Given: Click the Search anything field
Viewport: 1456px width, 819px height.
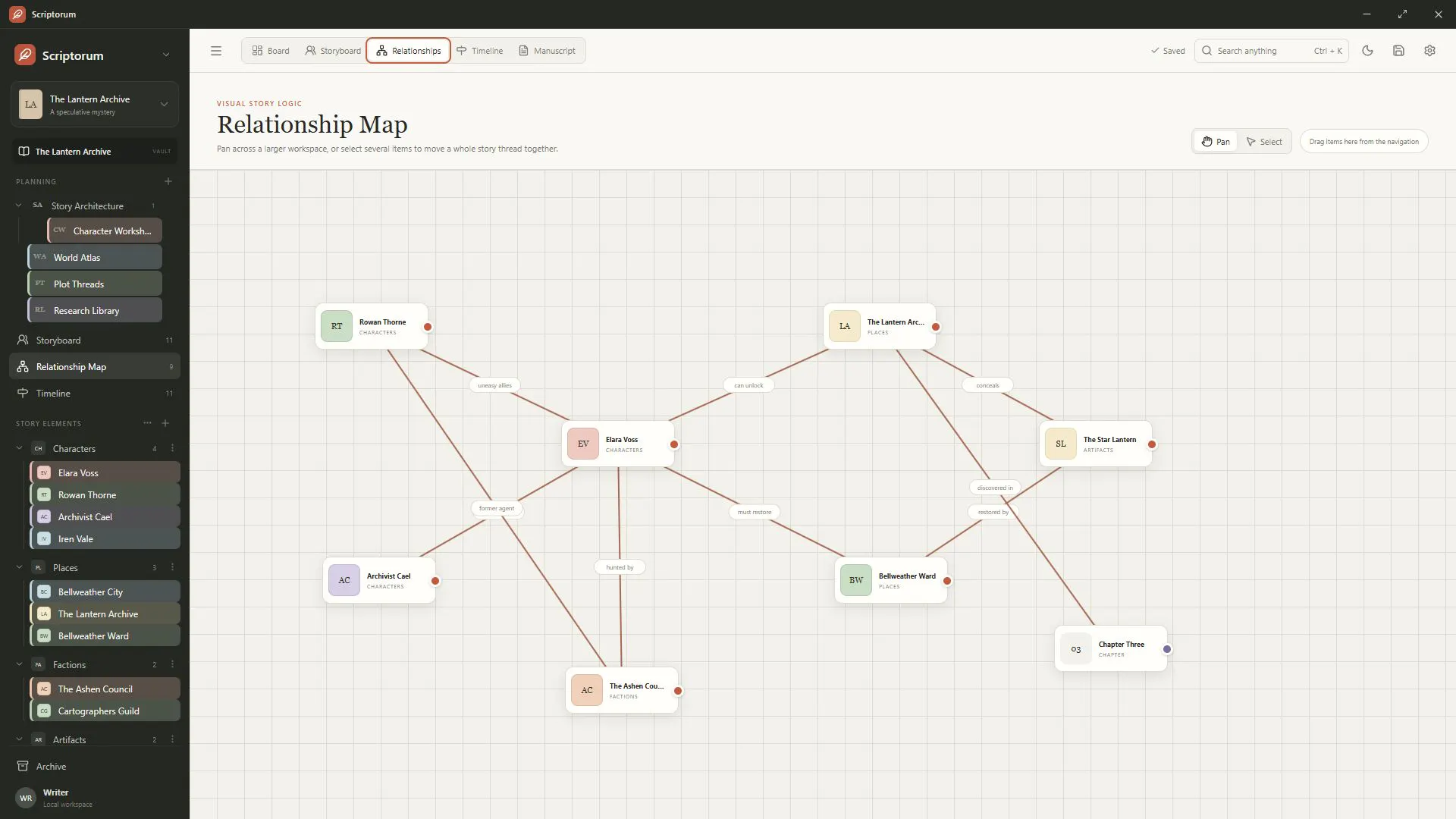Looking at the screenshot, I should tap(1271, 51).
